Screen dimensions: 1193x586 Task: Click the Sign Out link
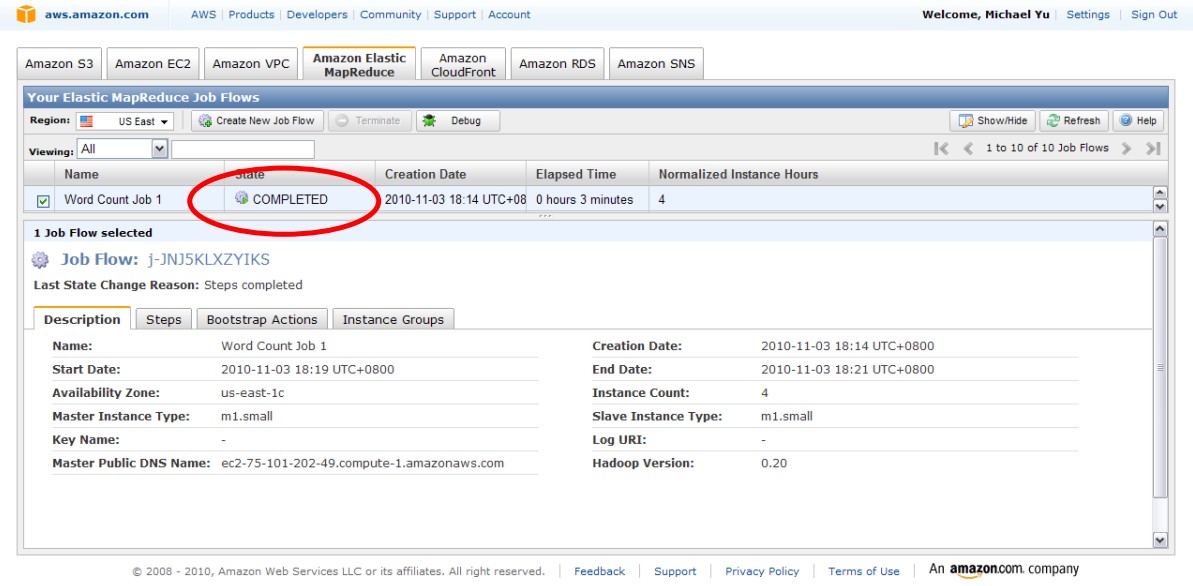[x=1154, y=14]
